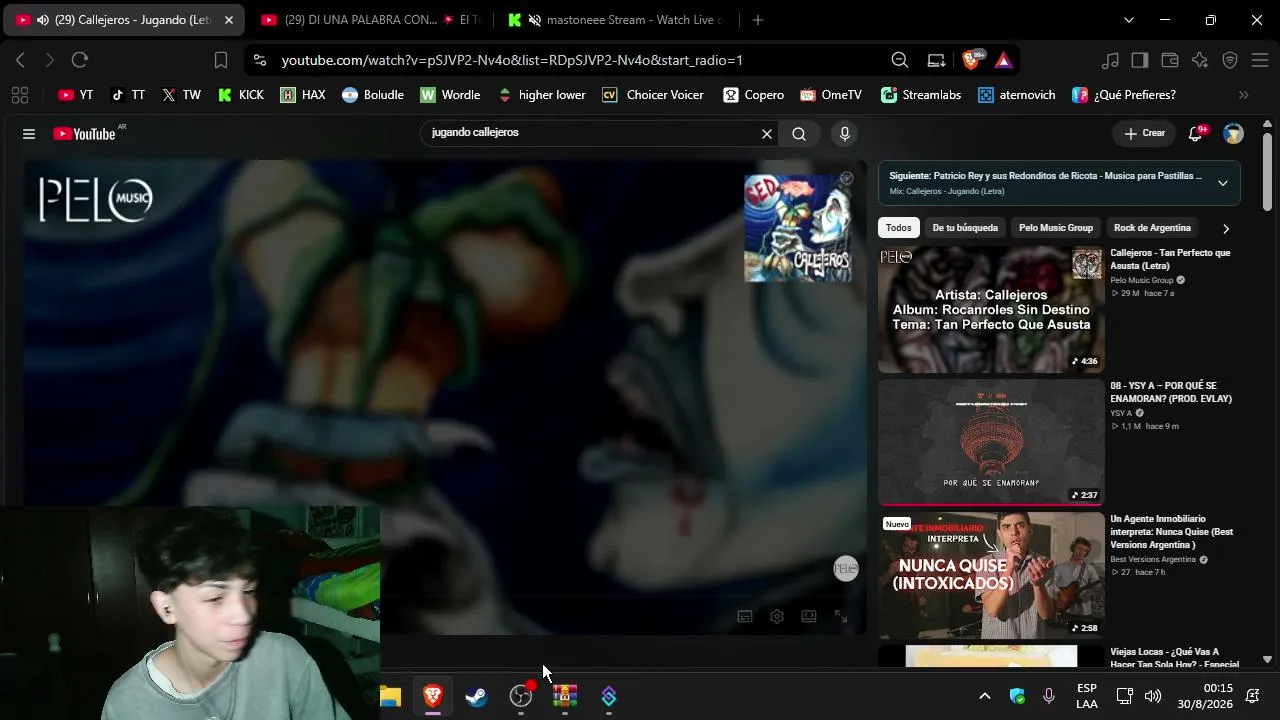Viewport: 1280px width, 720px height.
Task: Open the Nunca Quise Intoxicados thumbnail
Action: (x=991, y=575)
